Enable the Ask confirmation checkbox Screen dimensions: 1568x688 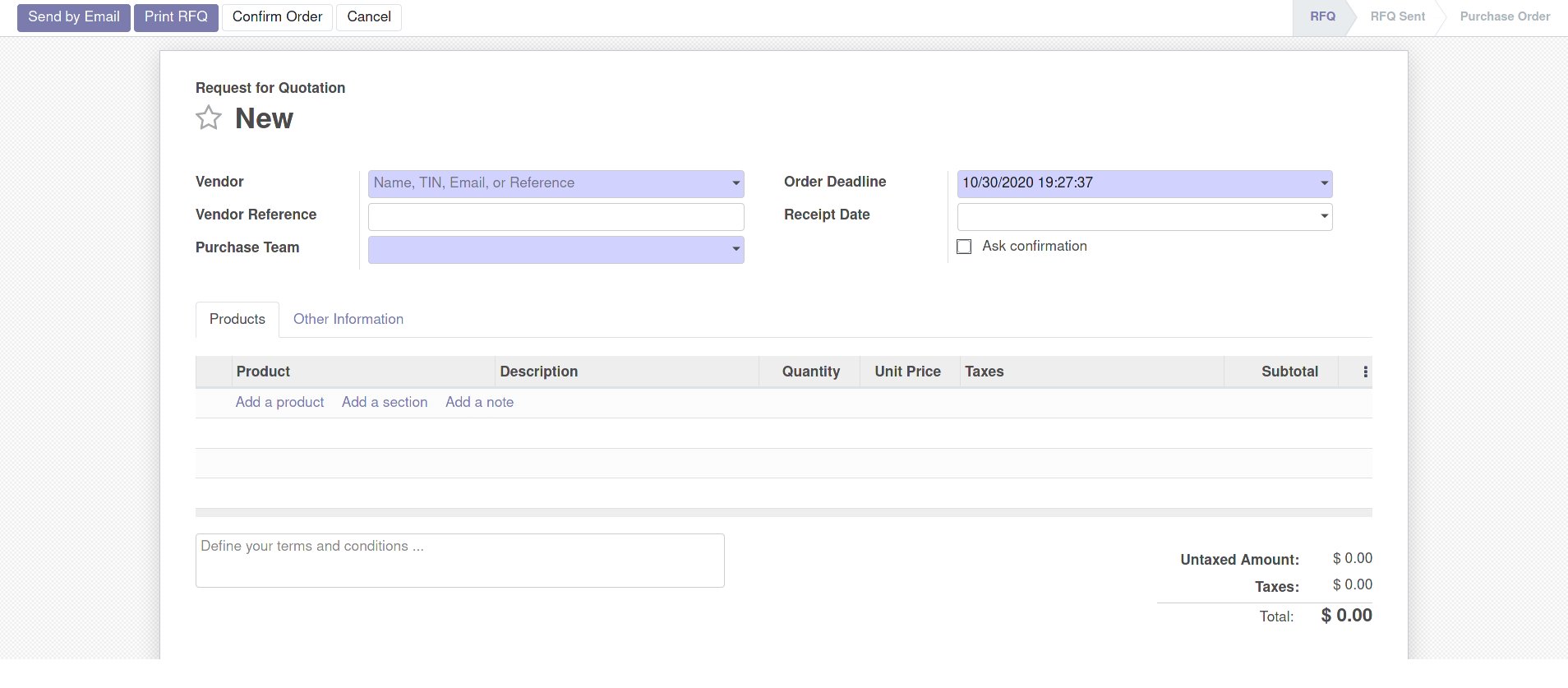964,247
